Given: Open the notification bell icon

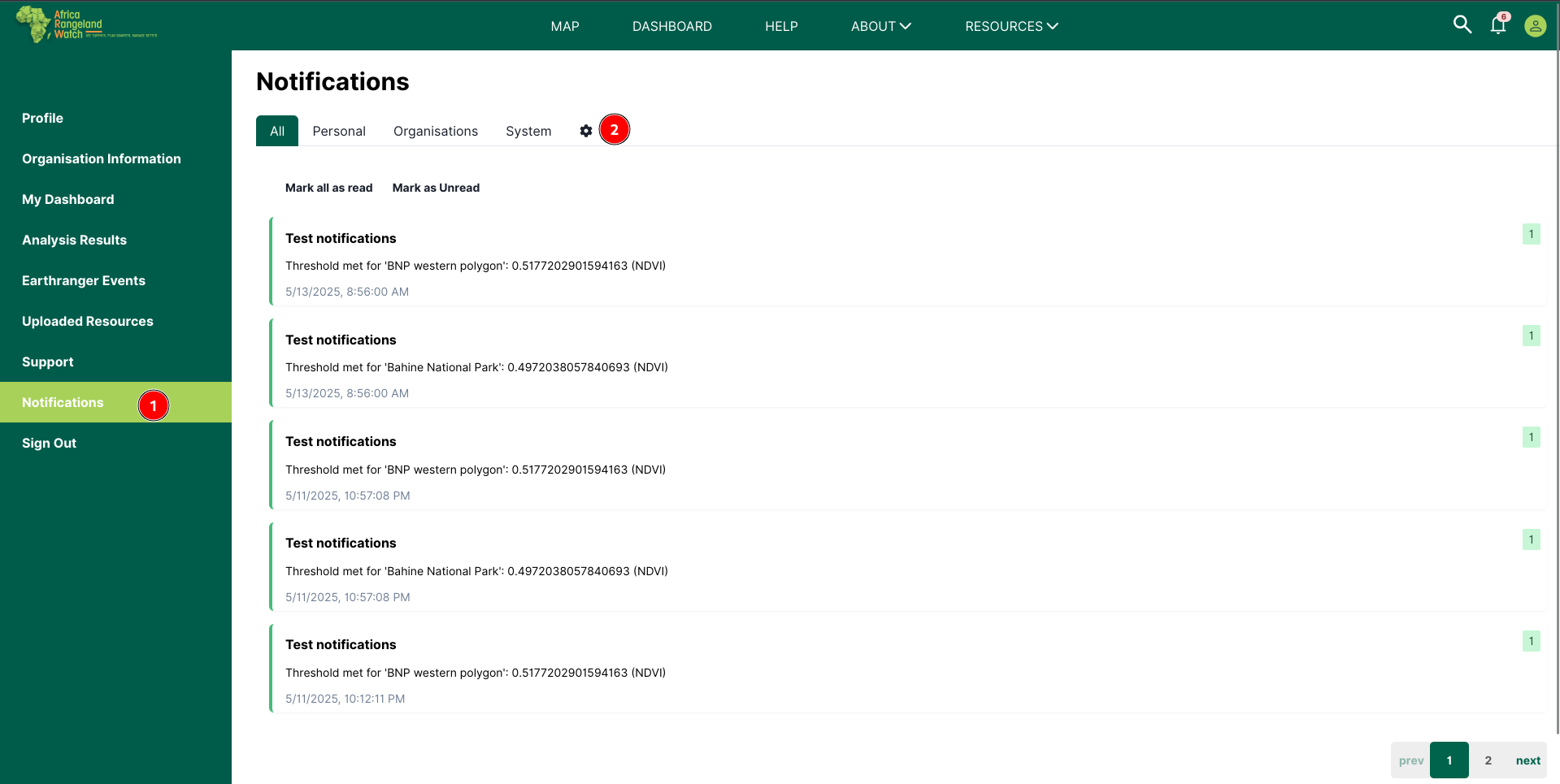Looking at the screenshot, I should pos(1498,25).
